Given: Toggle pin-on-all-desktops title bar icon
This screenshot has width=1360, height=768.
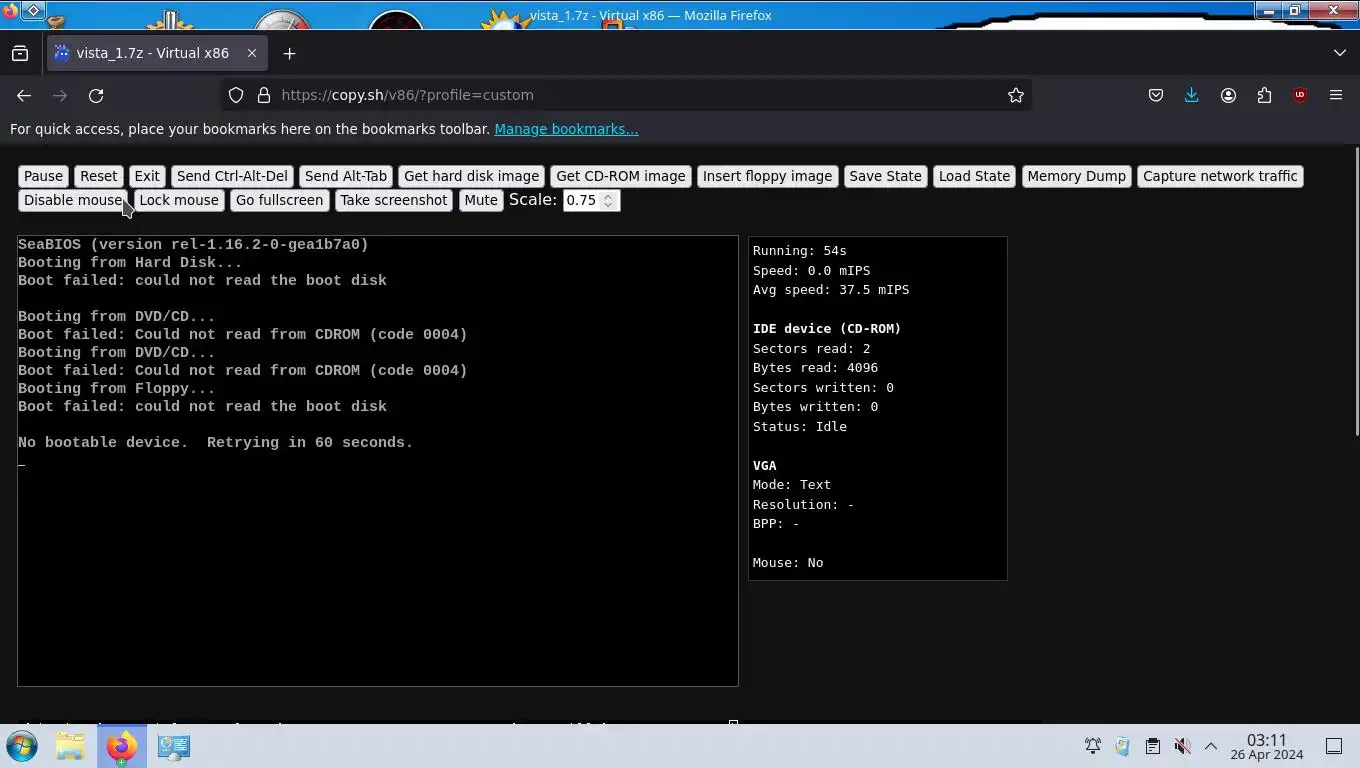Looking at the screenshot, I should [x=33, y=11].
